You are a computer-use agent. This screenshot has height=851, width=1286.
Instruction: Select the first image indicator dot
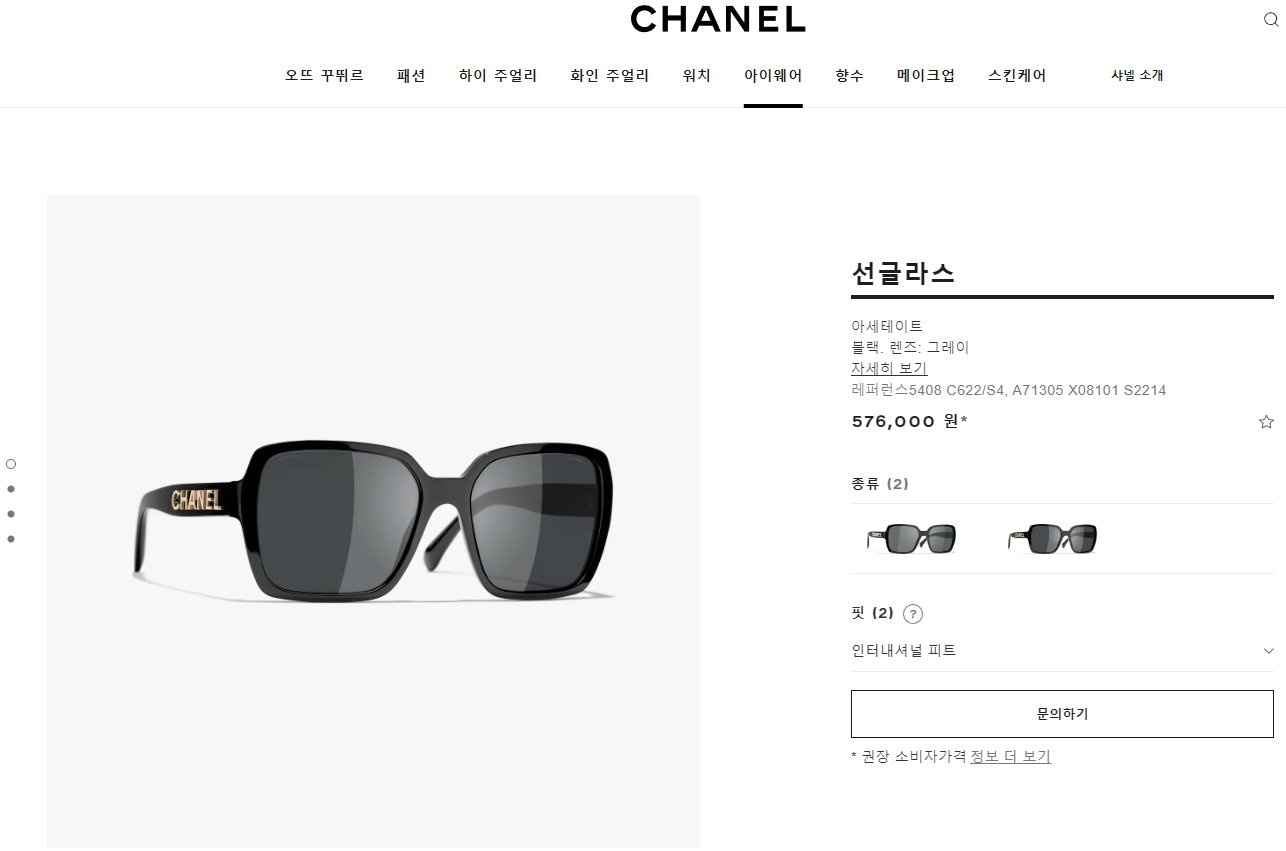(11, 464)
